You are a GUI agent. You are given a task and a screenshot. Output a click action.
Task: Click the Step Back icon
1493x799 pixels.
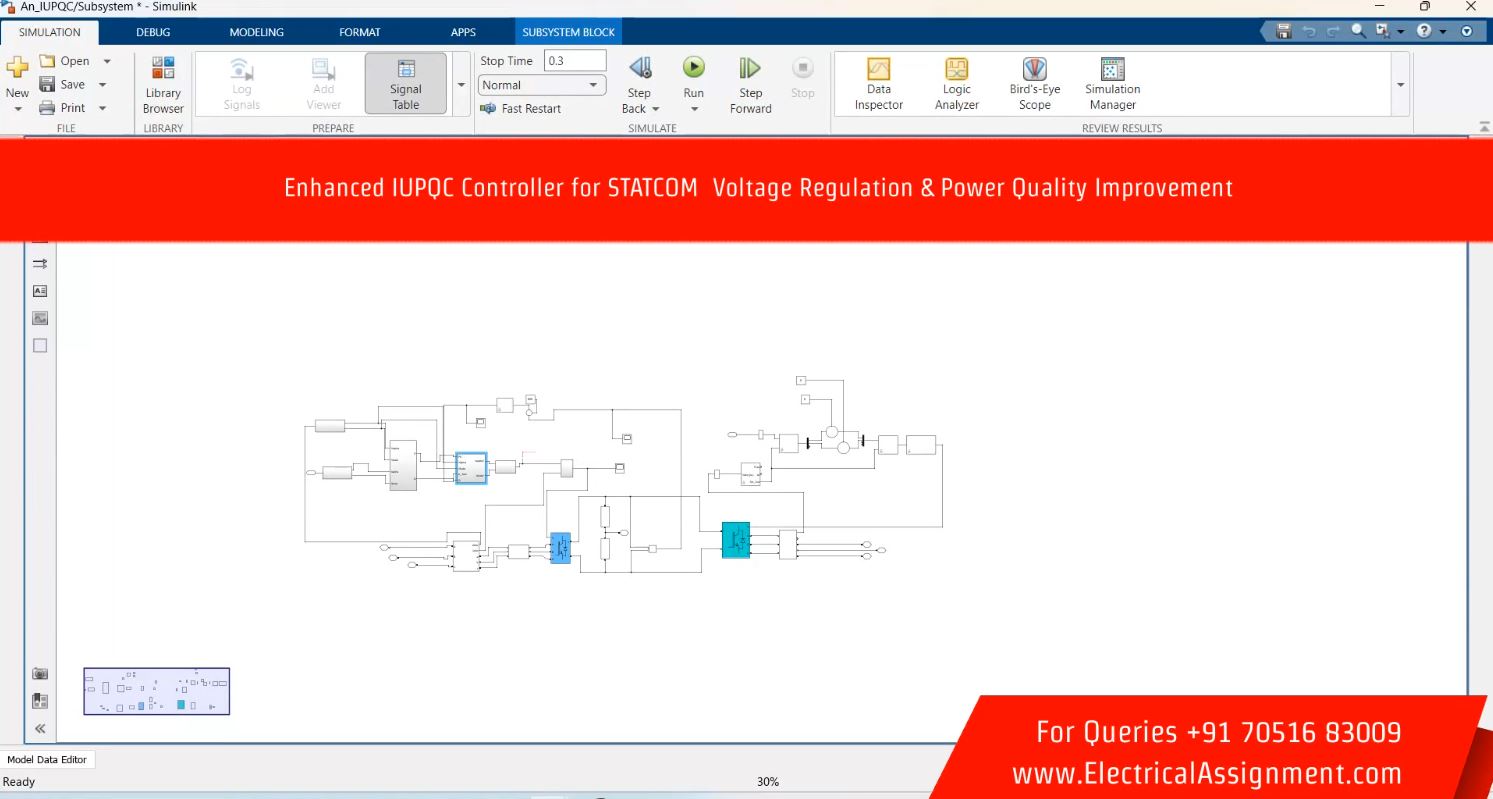pos(640,68)
